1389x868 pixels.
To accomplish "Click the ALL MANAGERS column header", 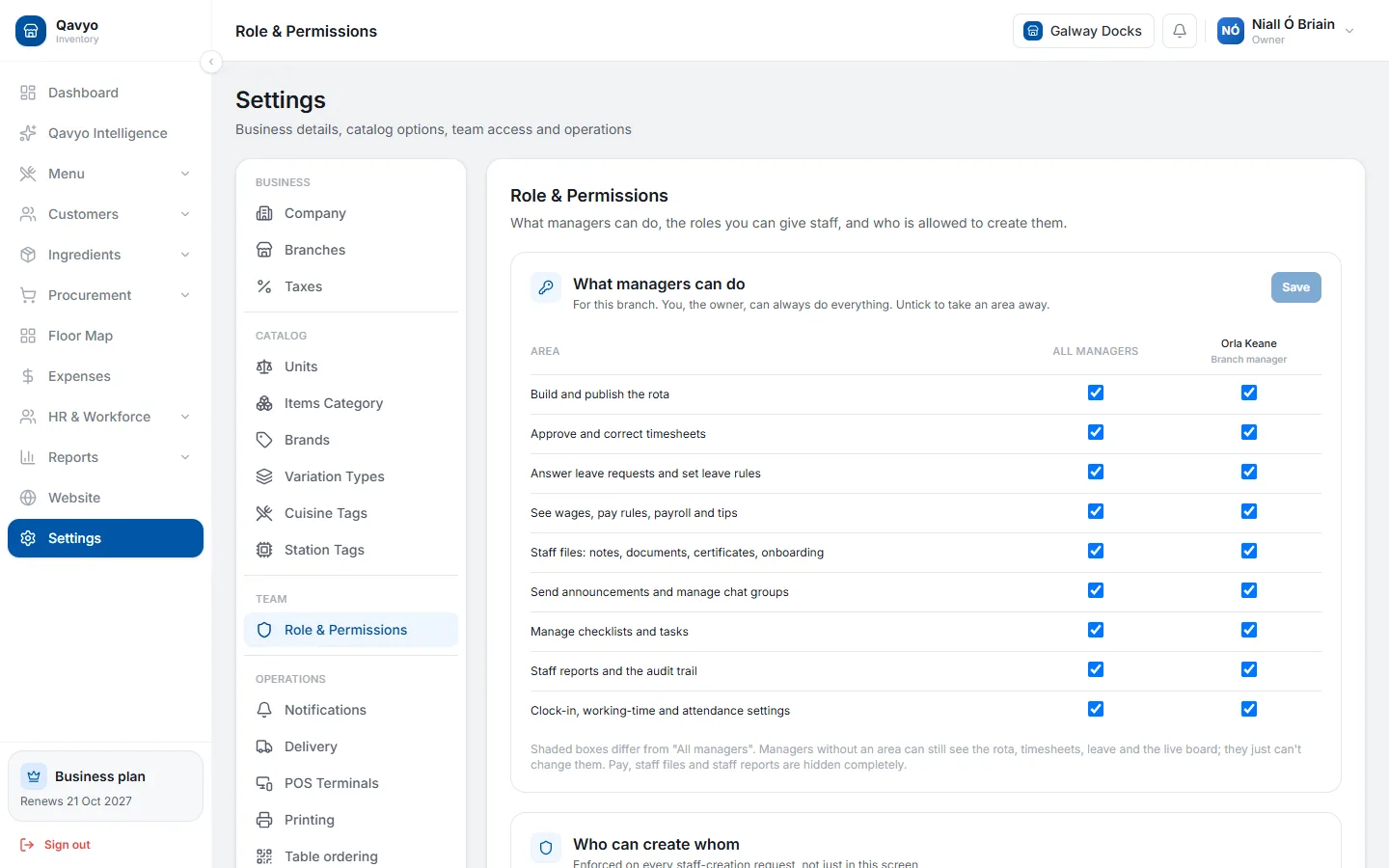I will click(1096, 351).
